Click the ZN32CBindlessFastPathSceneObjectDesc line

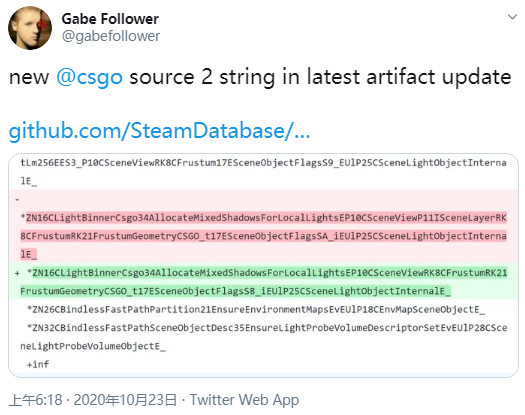click(x=264, y=337)
